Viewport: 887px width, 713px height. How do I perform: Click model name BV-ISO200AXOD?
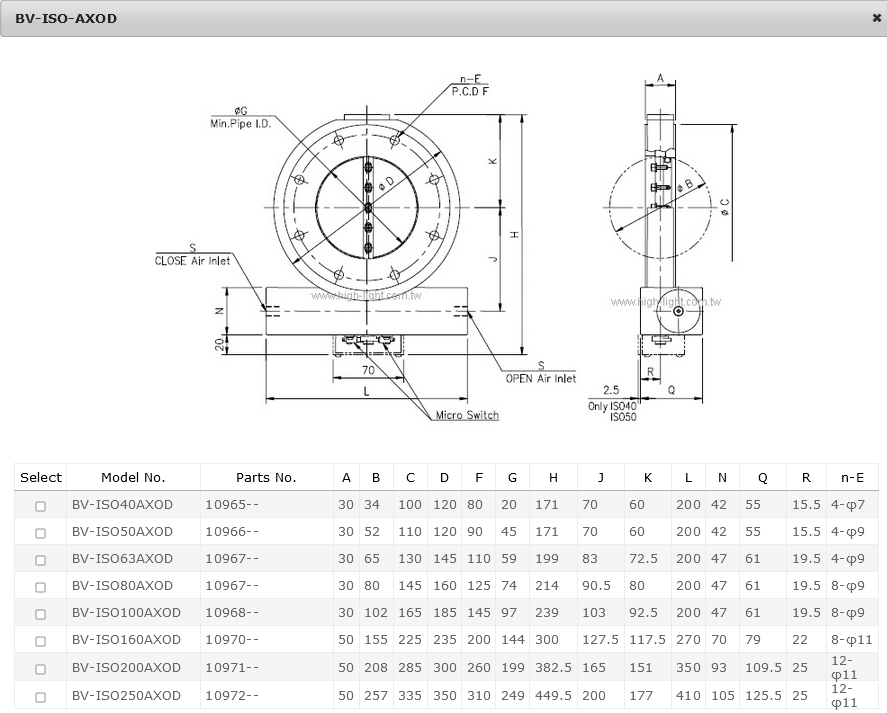(126, 668)
